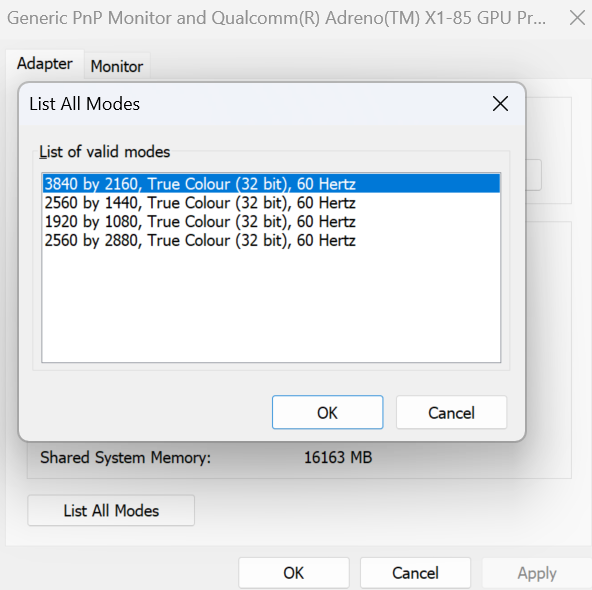Pick the 1920 by 1080 mode entry
The width and height of the screenshot is (592, 590).
pos(271,222)
